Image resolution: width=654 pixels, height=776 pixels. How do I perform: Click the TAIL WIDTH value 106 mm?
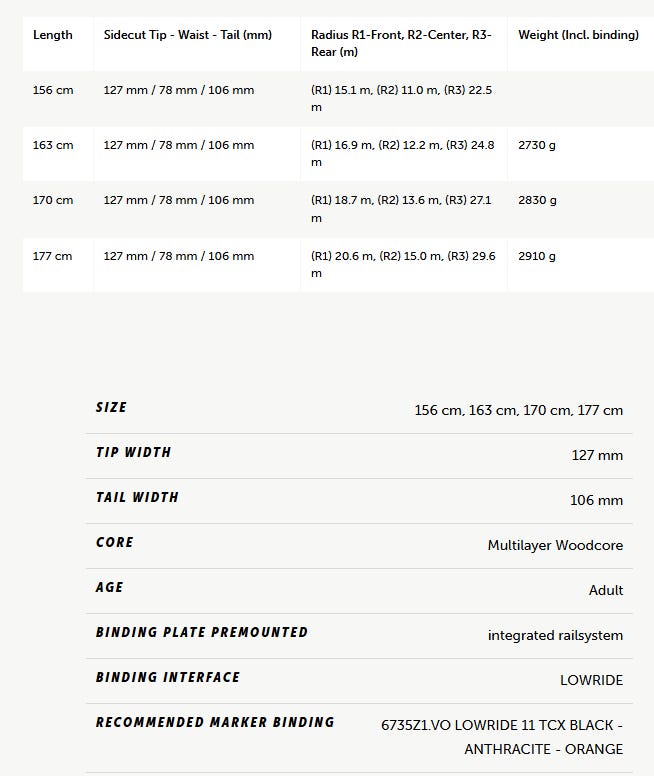(x=596, y=500)
